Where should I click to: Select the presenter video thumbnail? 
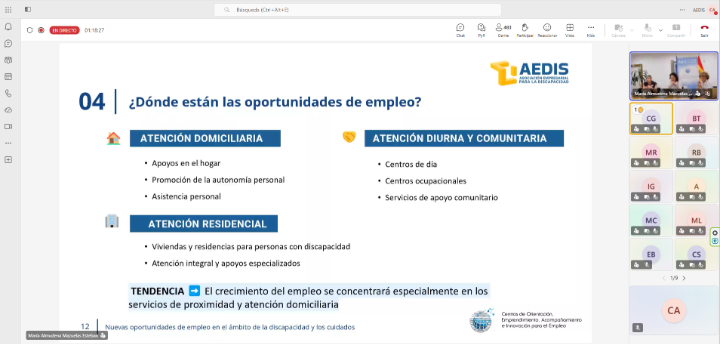tap(674, 76)
